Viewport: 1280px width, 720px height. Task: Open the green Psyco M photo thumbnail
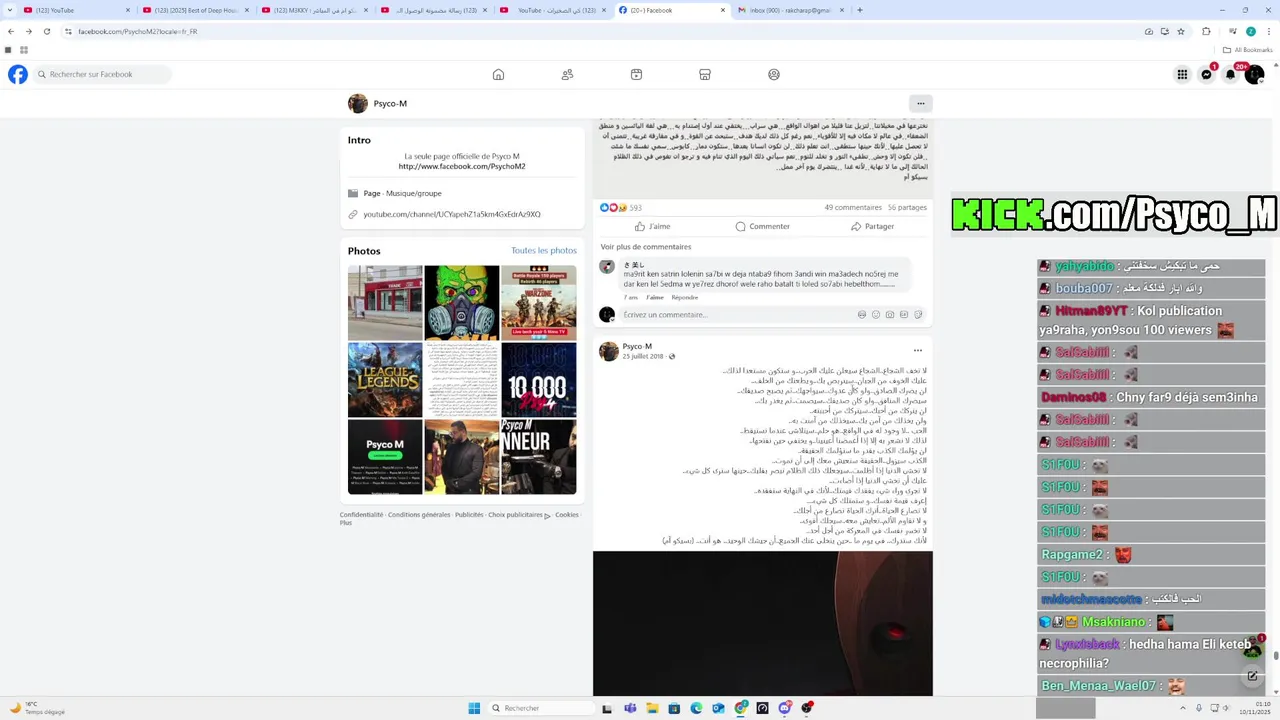[x=385, y=456]
